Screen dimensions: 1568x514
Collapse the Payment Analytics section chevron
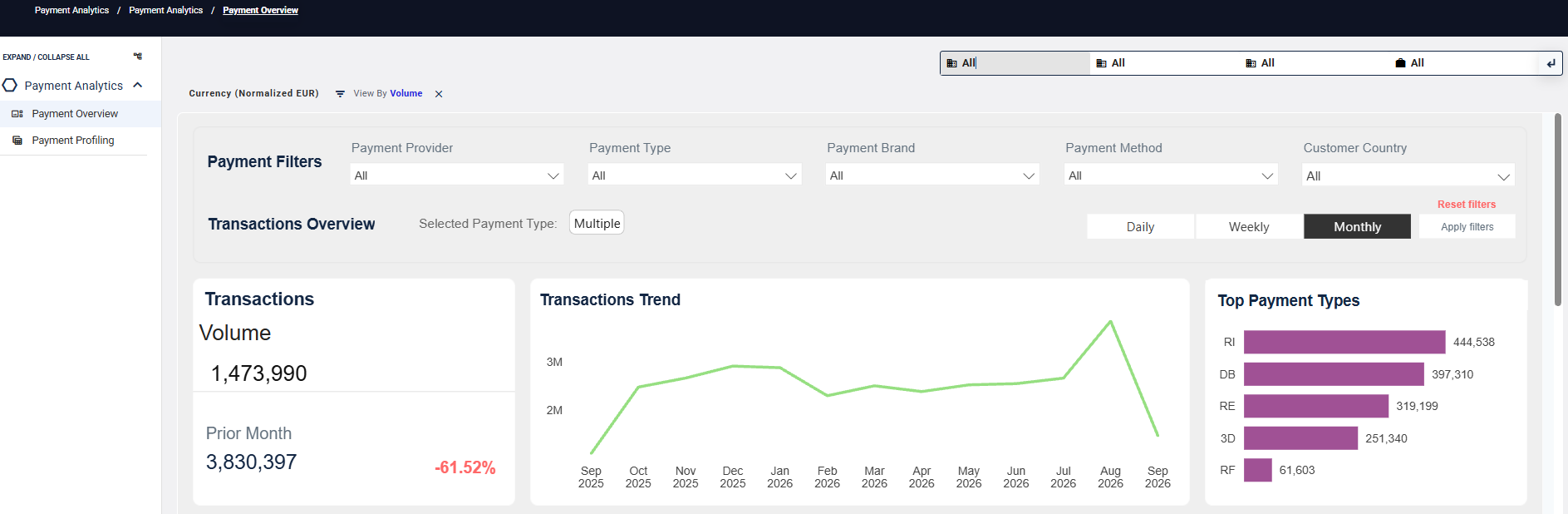[138, 85]
